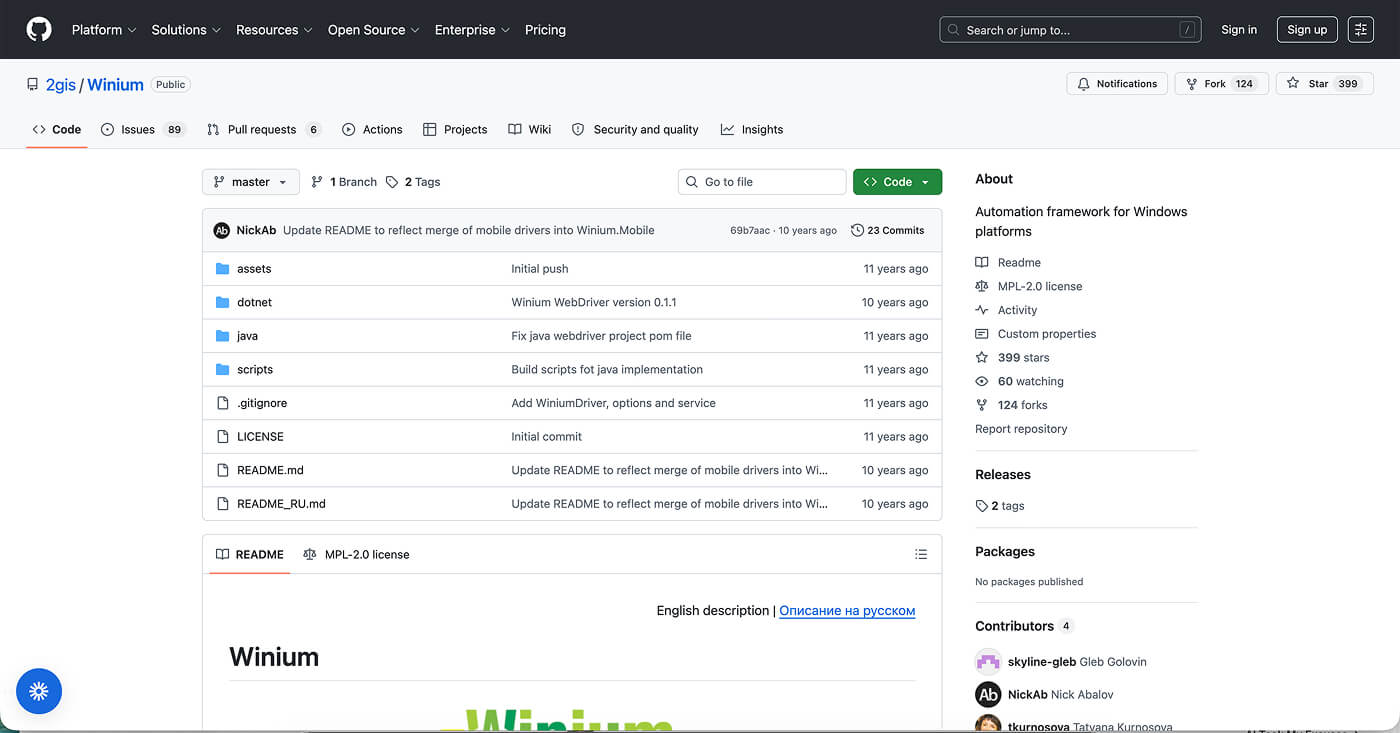Select the MPL-2.0 license tab
Viewport: 1400px width, 733px height.
pyautogui.click(x=356, y=554)
